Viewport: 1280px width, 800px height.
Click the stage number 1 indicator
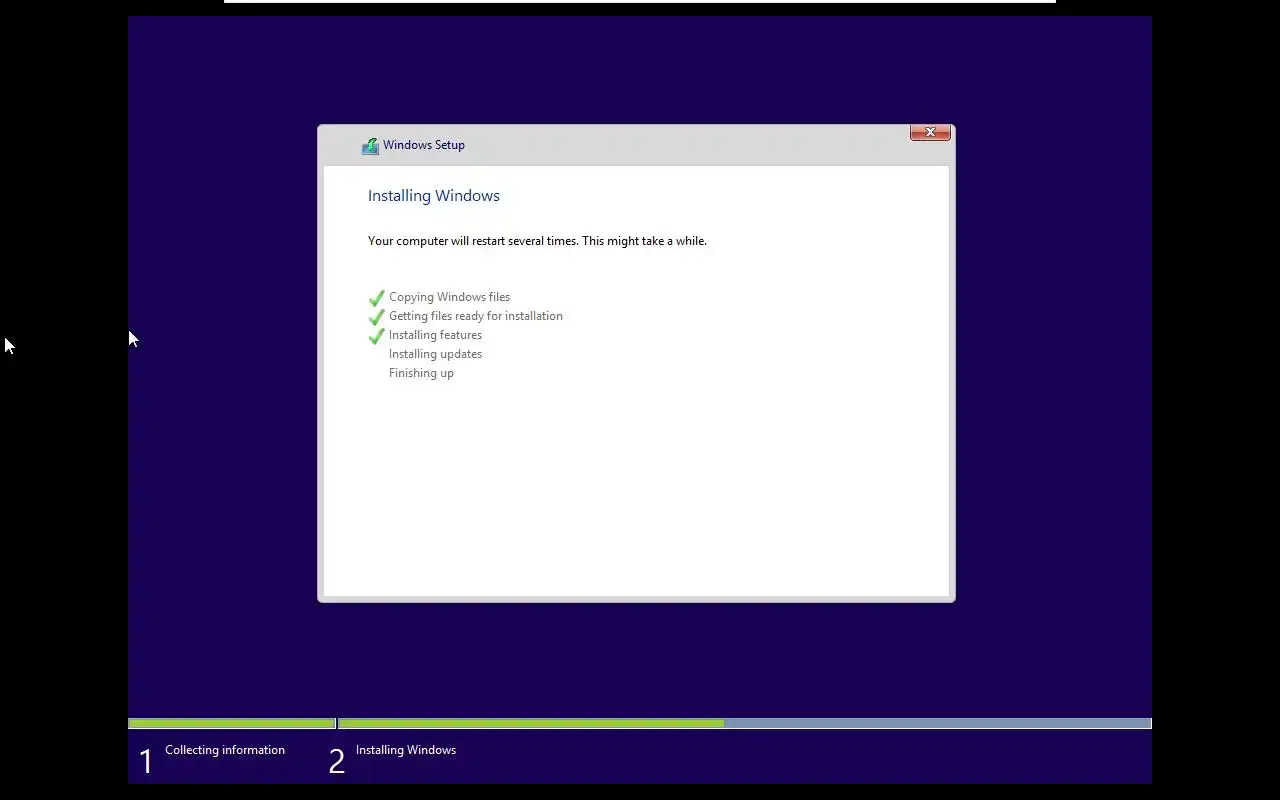pyautogui.click(x=146, y=762)
